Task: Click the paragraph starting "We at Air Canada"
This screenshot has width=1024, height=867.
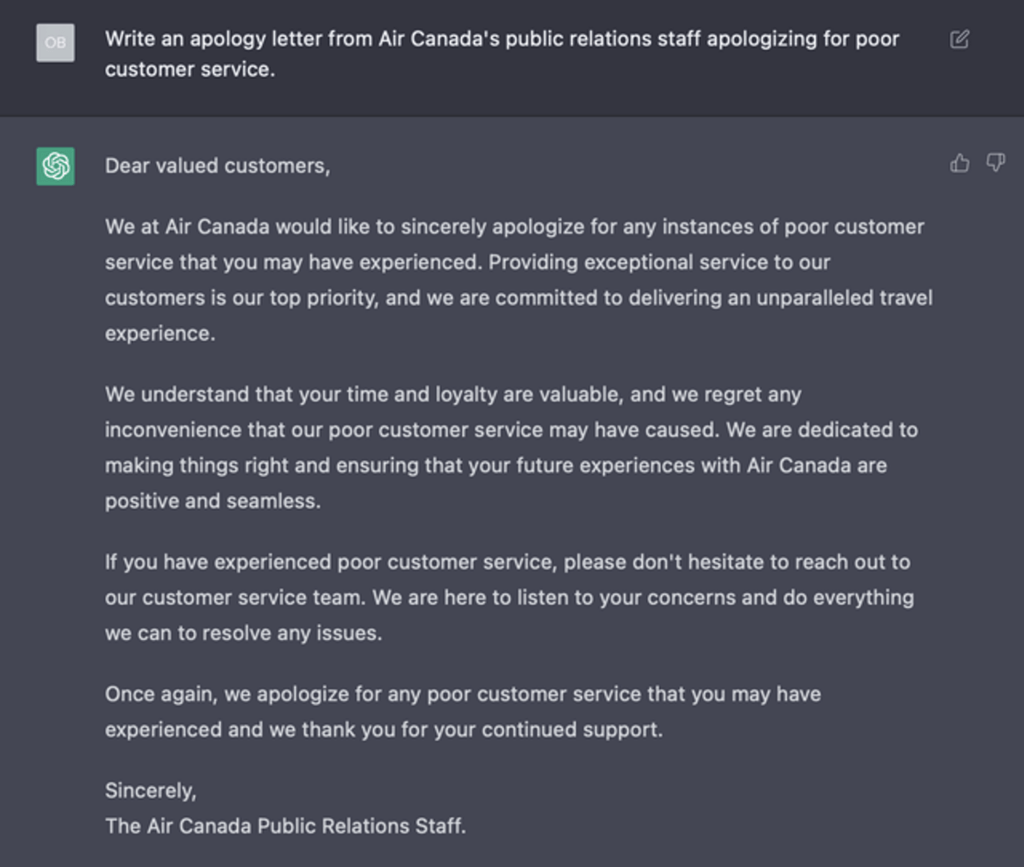Action: (518, 280)
